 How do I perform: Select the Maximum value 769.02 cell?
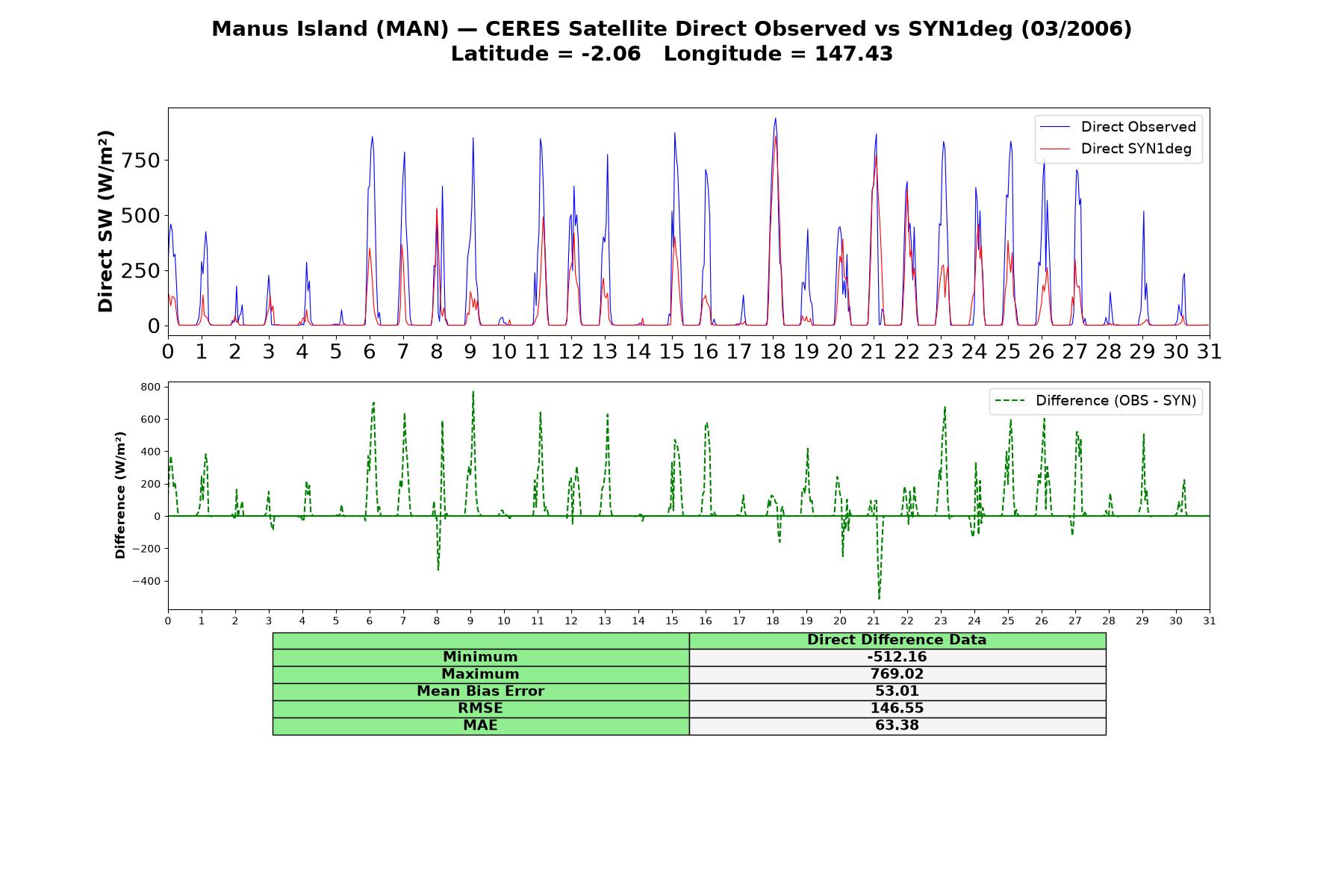pyautogui.click(x=897, y=674)
